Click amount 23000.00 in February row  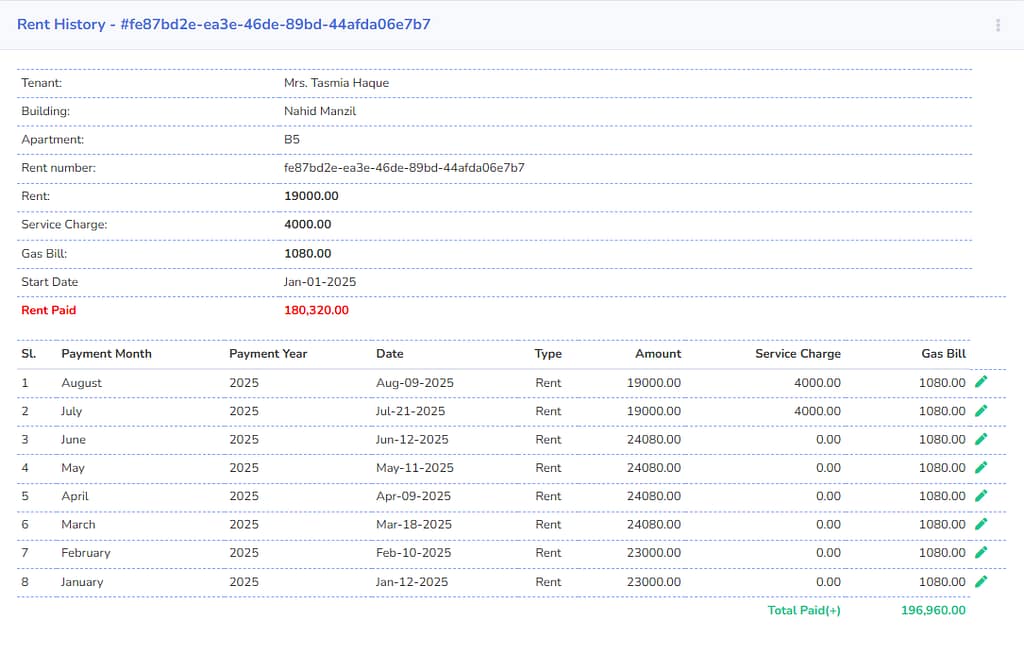654,553
